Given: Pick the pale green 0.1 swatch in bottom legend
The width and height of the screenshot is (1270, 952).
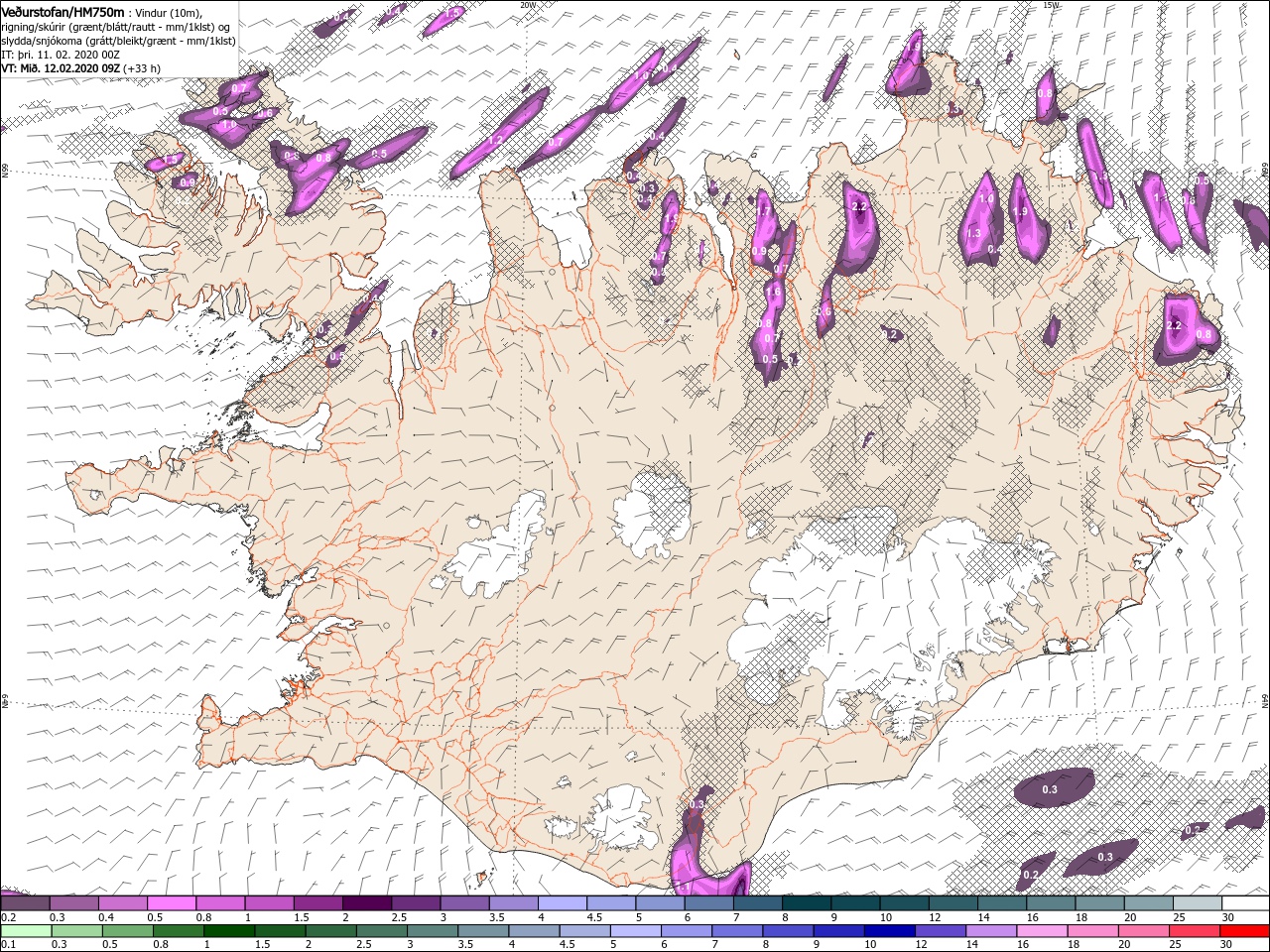Looking at the screenshot, I should [x=24, y=931].
